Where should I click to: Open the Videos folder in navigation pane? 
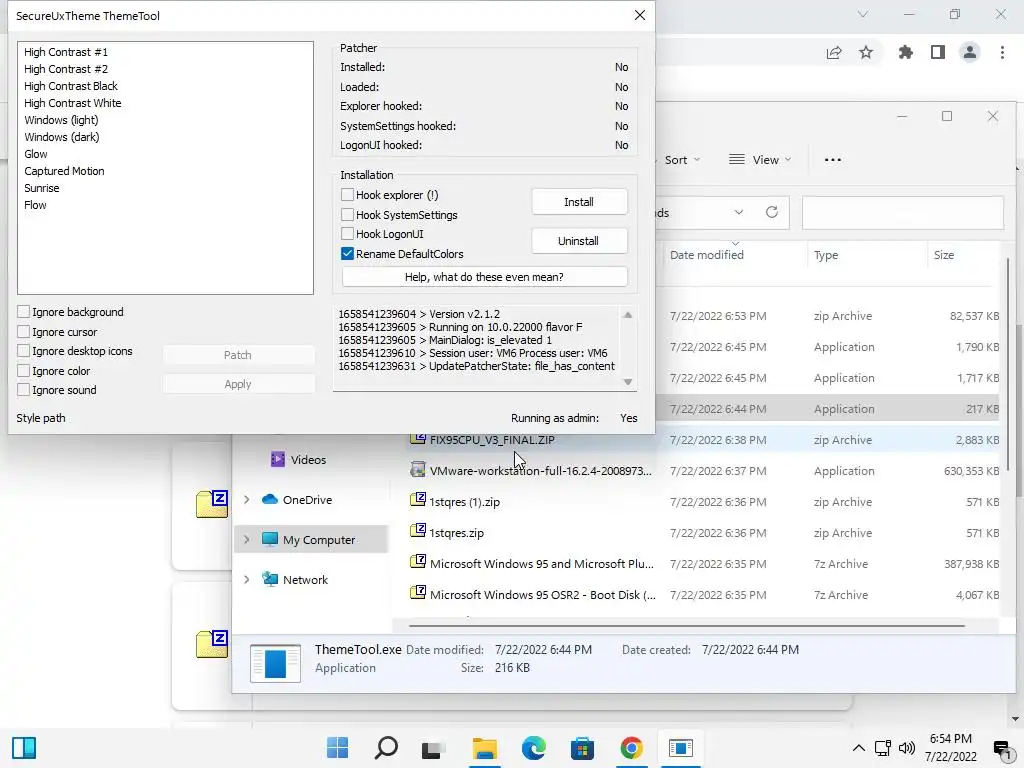[x=298, y=459]
